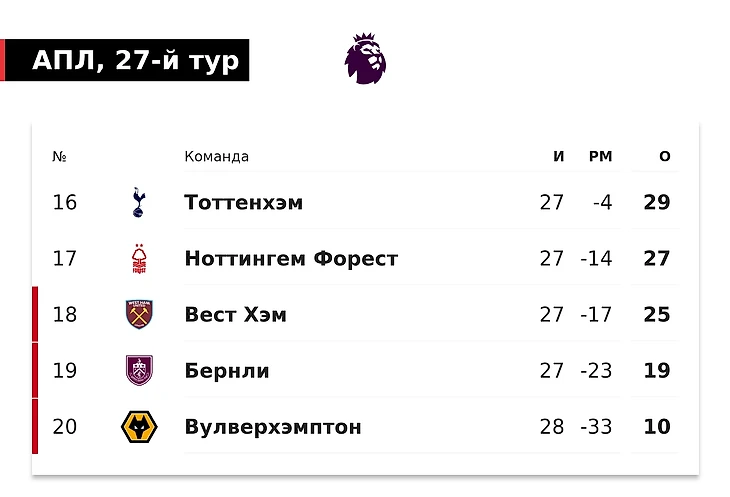The height and width of the screenshot is (497, 730).
Task: Select the Вест Хэм team name
Action: tap(236, 315)
